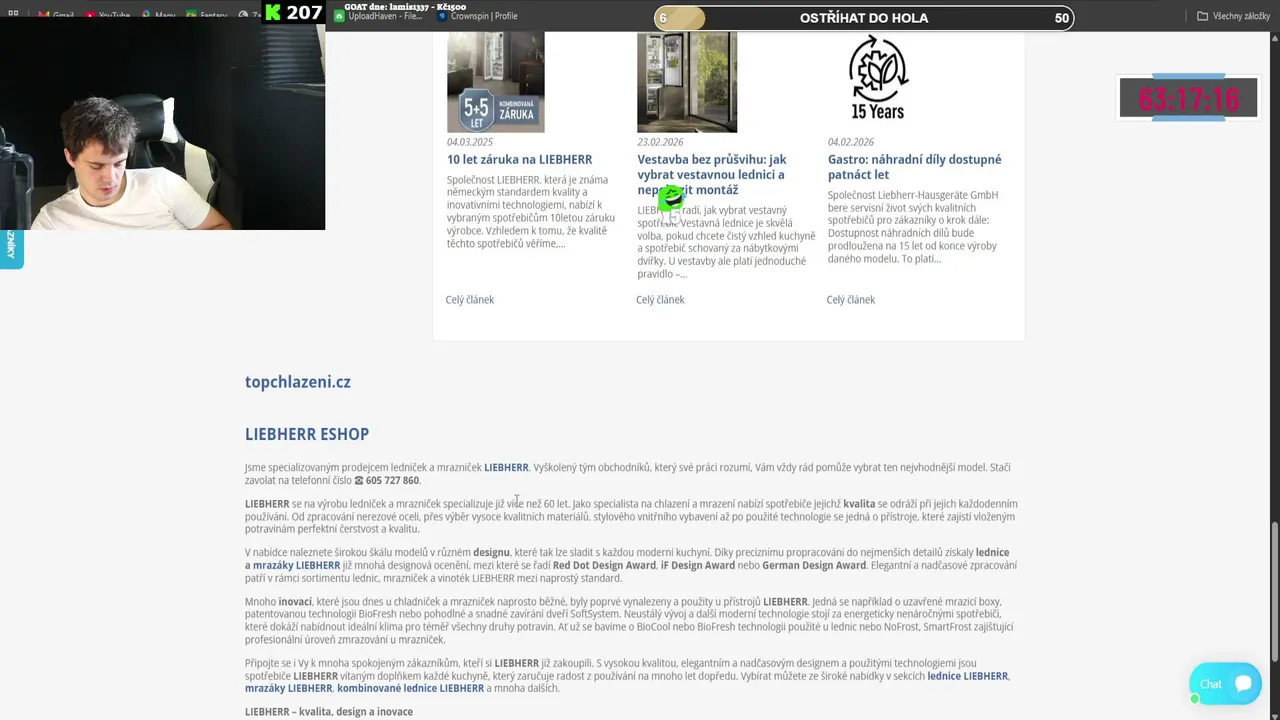Click the phone number 605 727 860
1280x720 pixels.
[392, 481]
